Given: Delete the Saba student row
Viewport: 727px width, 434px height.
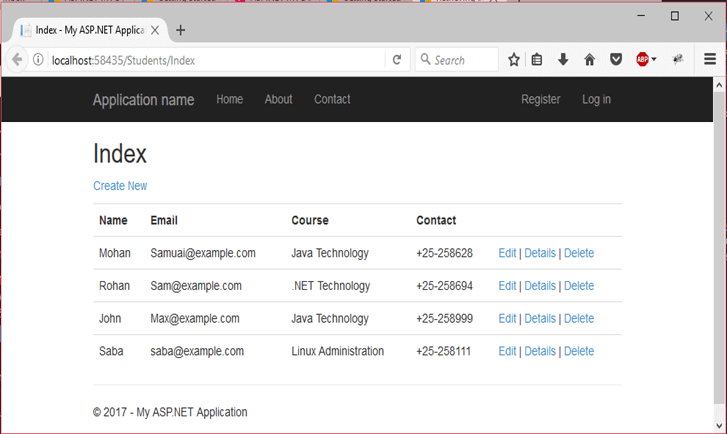Looking at the screenshot, I should tap(579, 351).
